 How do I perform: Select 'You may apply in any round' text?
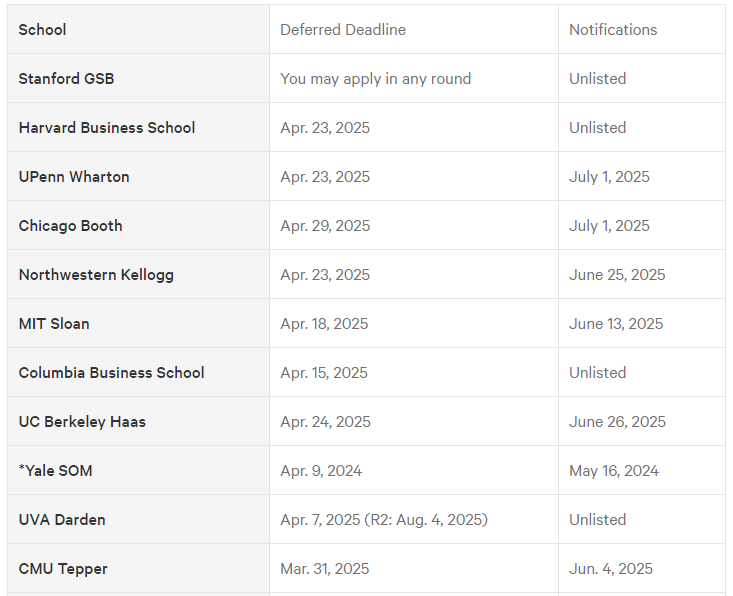click(x=375, y=79)
